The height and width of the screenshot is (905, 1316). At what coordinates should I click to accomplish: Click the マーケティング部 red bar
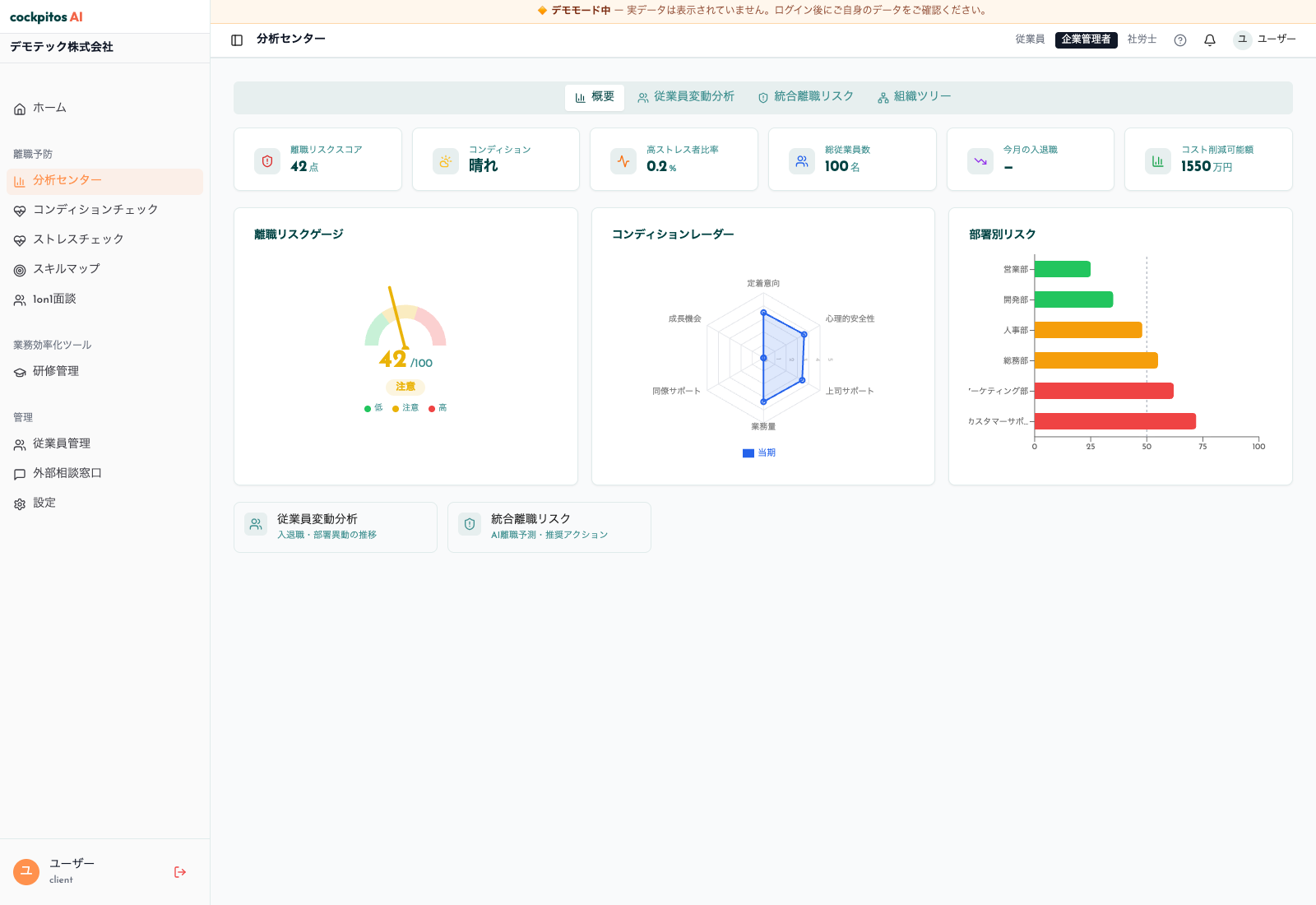point(1104,391)
